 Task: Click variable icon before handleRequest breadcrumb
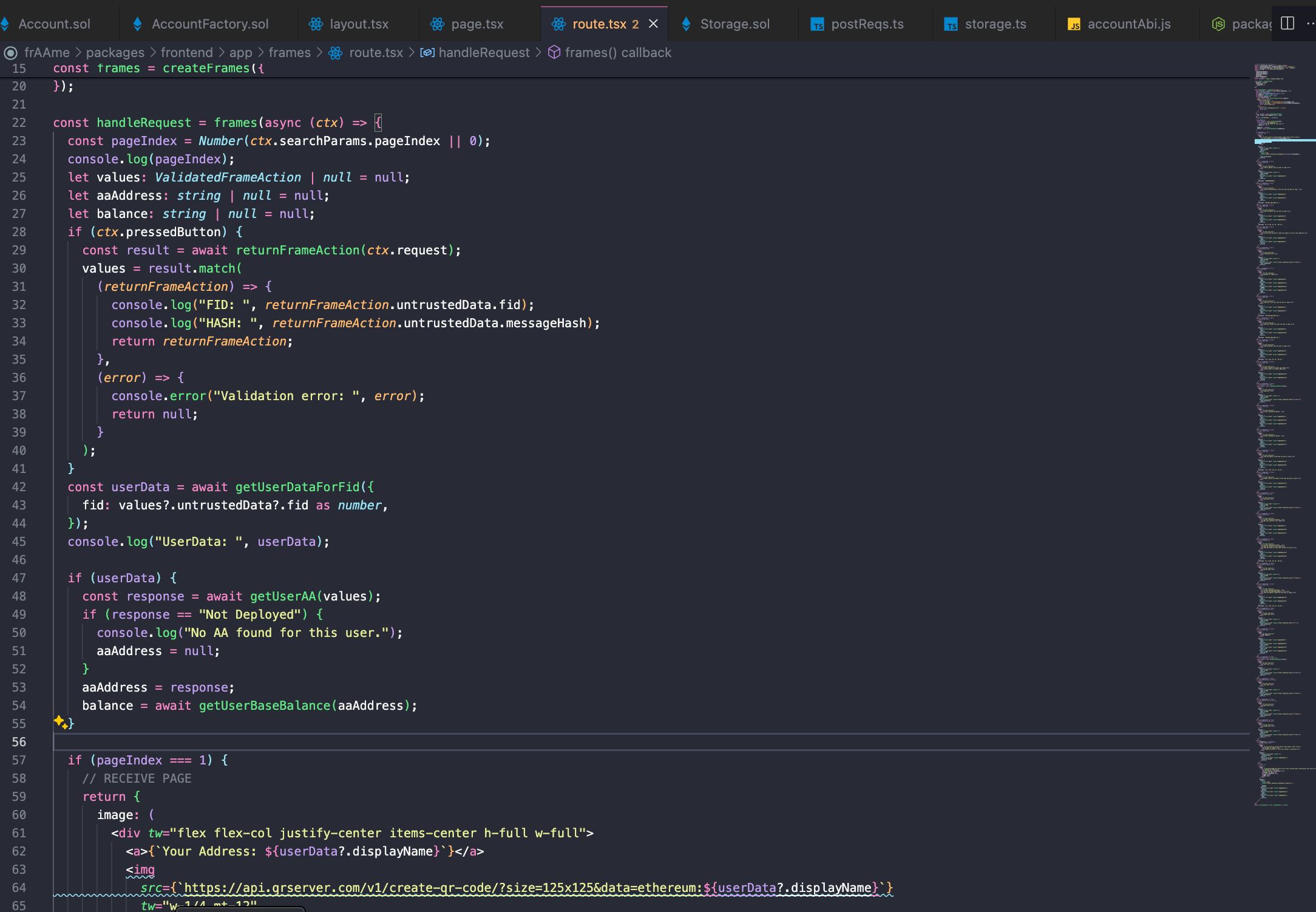click(x=427, y=53)
